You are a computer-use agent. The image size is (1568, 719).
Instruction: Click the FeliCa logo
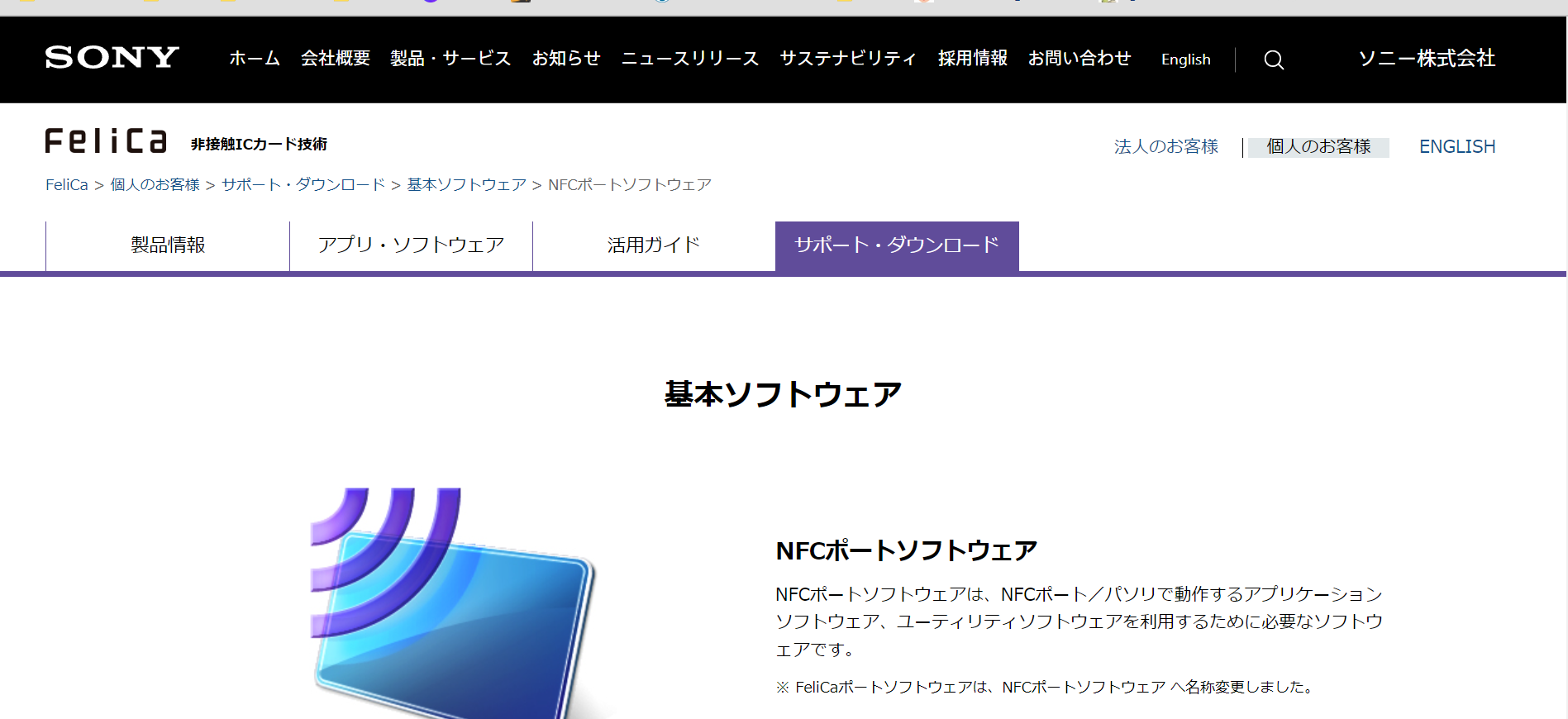point(106,141)
